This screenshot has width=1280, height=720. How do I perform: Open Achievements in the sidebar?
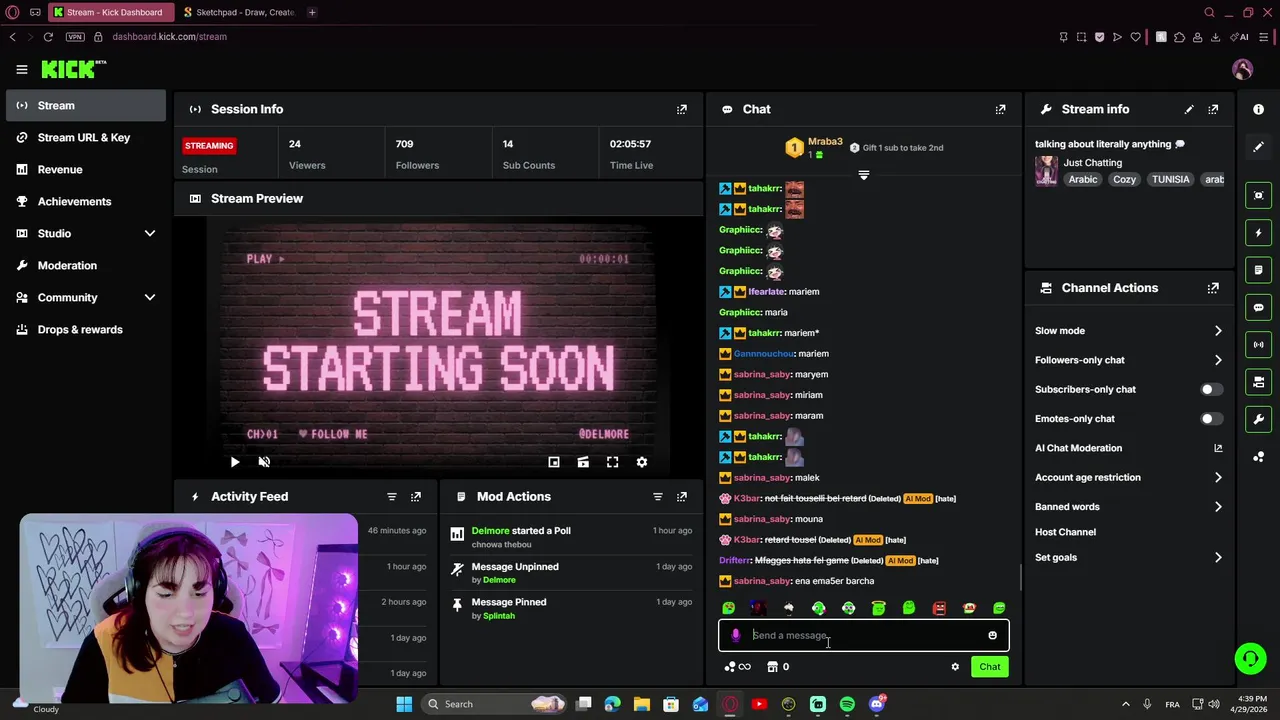tap(85, 201)
